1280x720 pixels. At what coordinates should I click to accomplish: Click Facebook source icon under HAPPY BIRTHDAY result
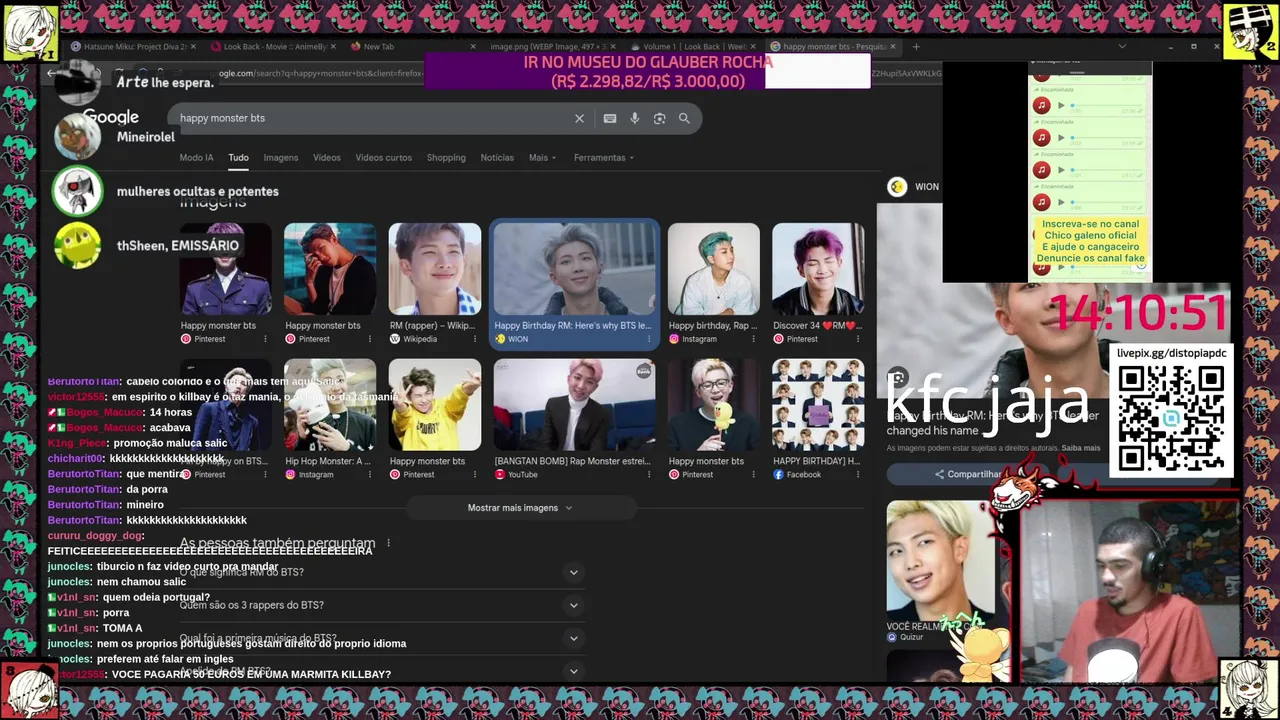[778, 474]
